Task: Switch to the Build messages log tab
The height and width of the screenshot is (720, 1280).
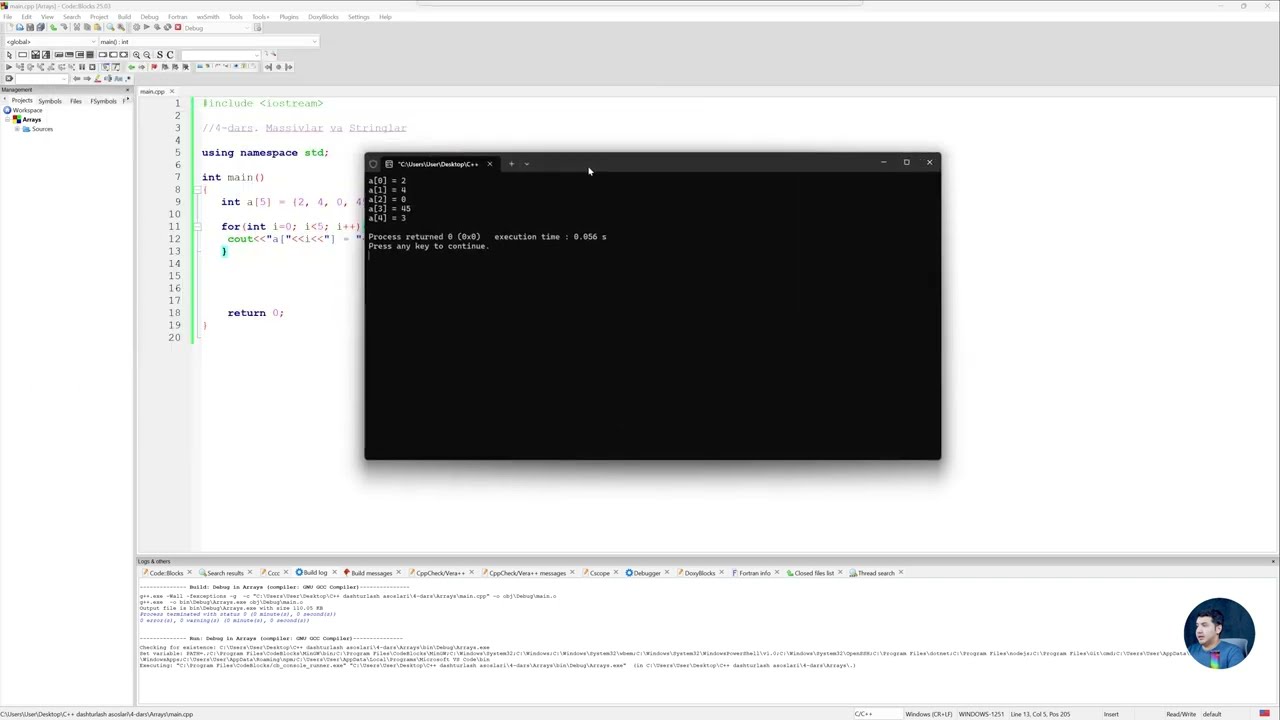Action: [x=371, y=573]
